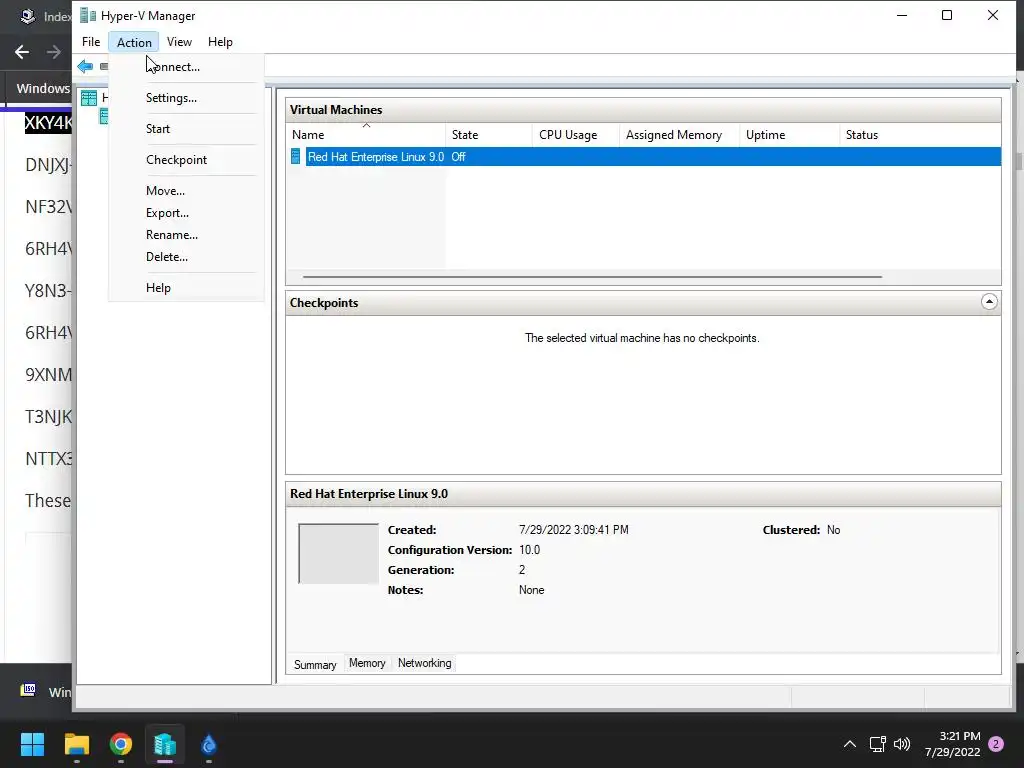This screenshot has height=768, width=1024.
Task: Open the Windows Start menu
Action: point(32,744)
